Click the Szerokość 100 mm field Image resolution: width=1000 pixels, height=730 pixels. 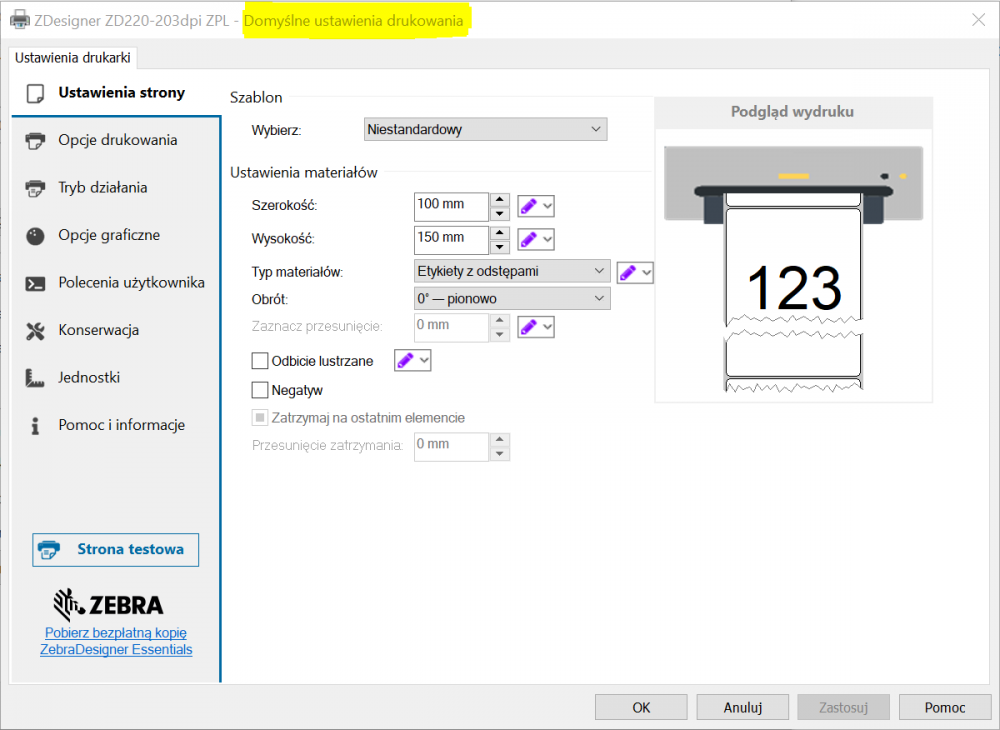point(451,207)
